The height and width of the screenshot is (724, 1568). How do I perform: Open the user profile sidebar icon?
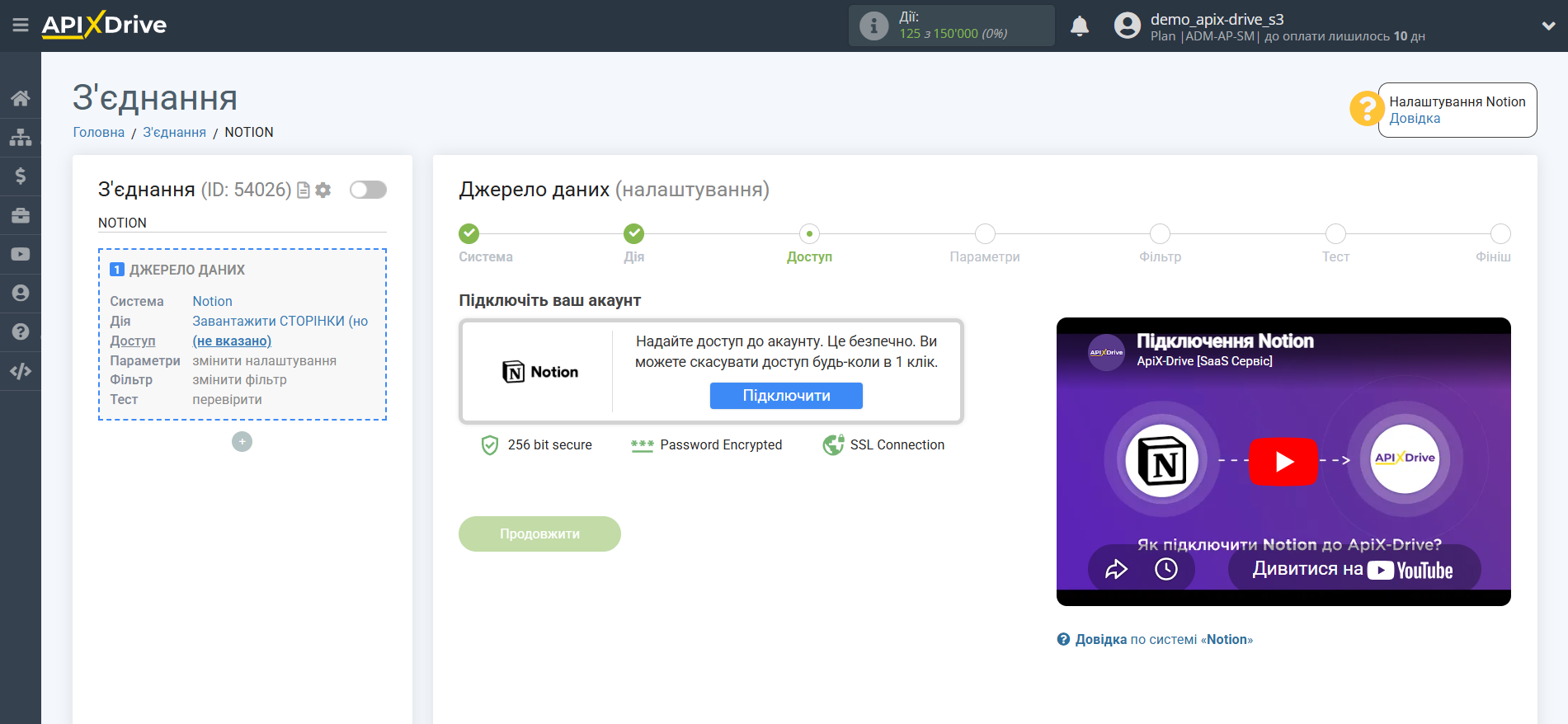(x=21, y=293)
